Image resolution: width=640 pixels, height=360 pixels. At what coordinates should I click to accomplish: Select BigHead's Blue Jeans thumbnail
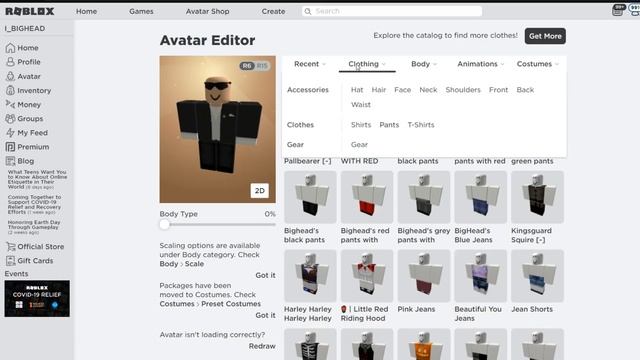click(x=480, y=197)
